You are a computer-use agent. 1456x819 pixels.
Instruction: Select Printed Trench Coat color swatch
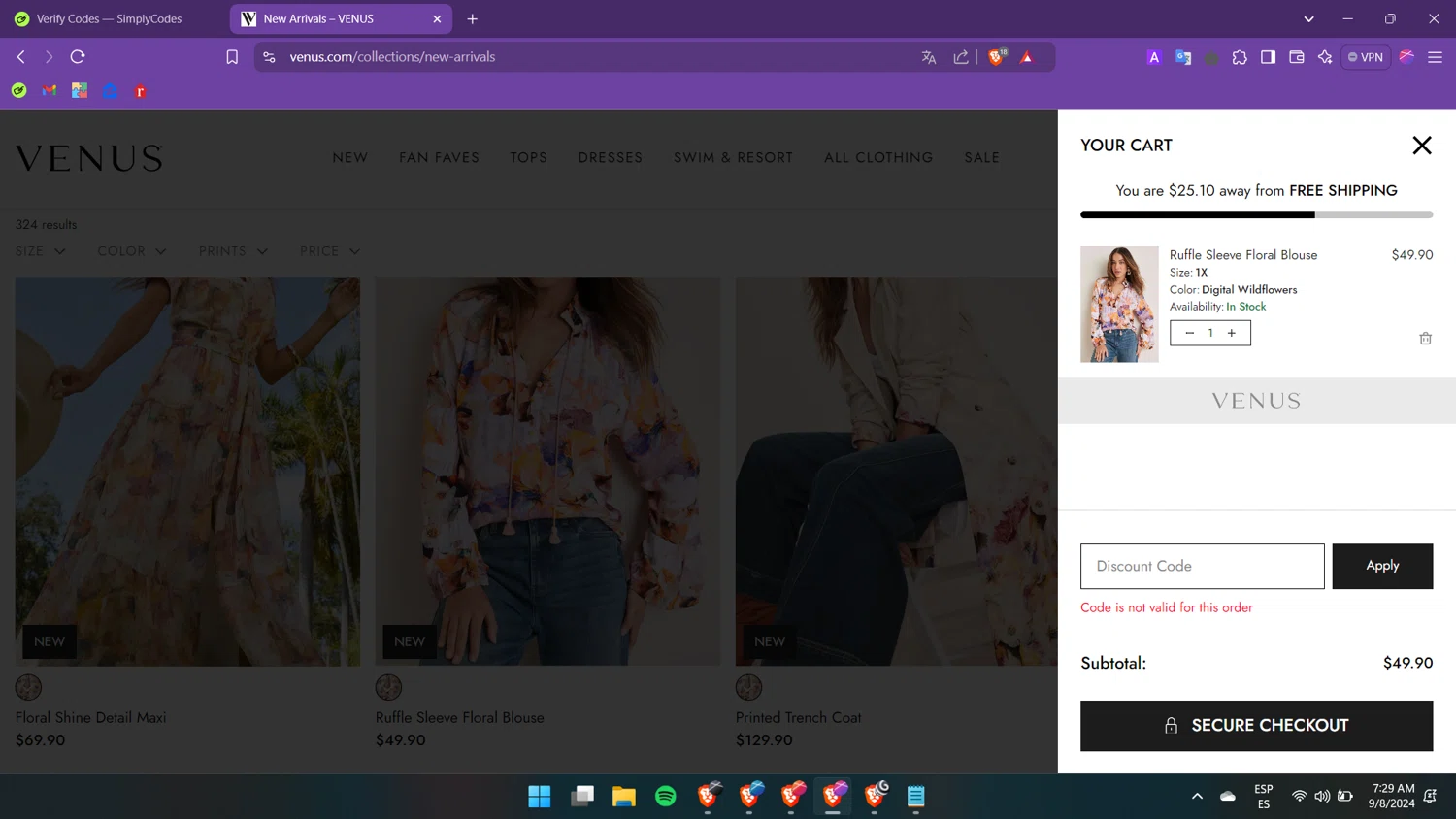tap(748, 687)
